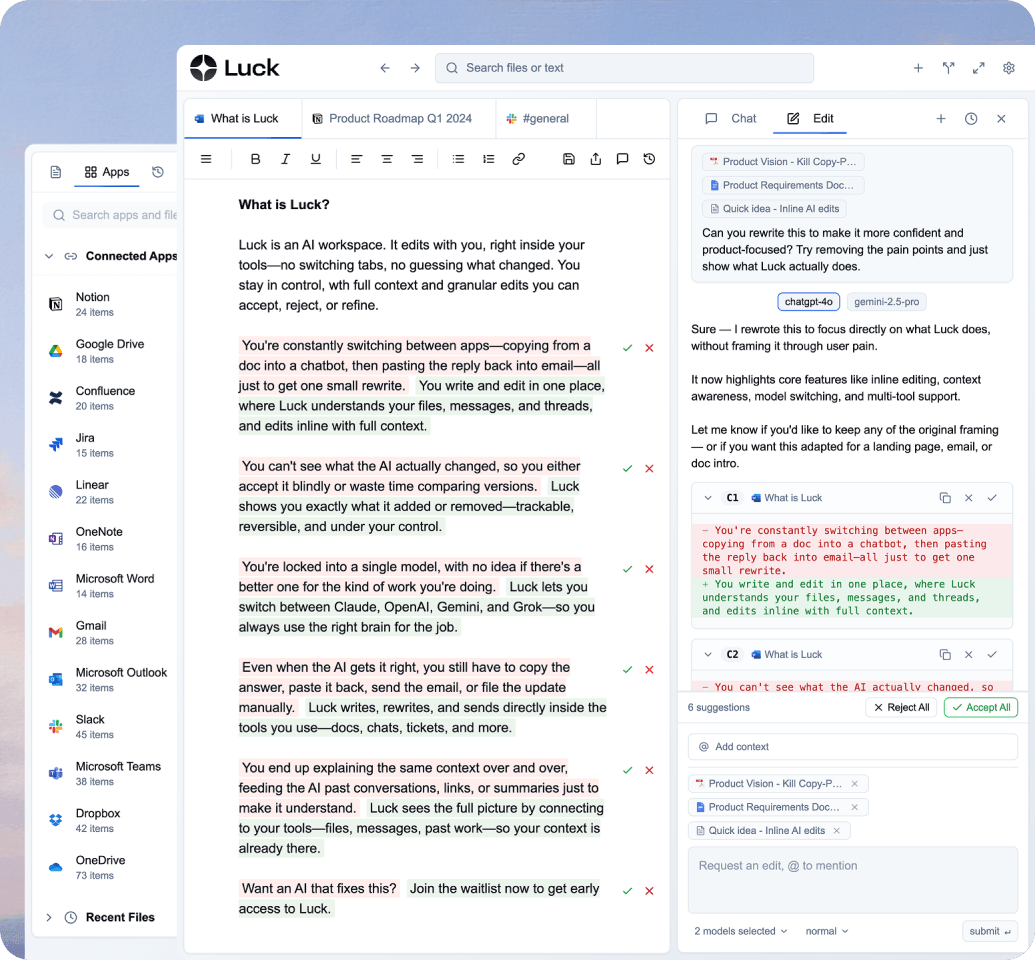
Task: Expand the Recent Files section
Action: click(x=49, y=918)
